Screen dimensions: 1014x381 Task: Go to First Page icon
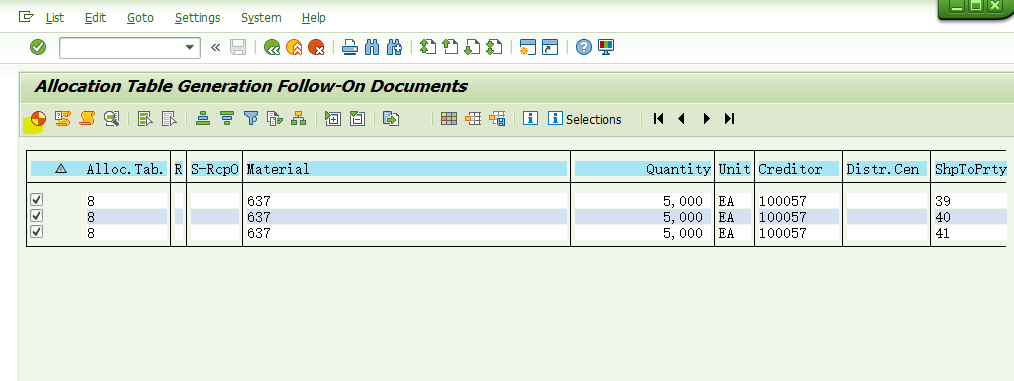[427, 47]
